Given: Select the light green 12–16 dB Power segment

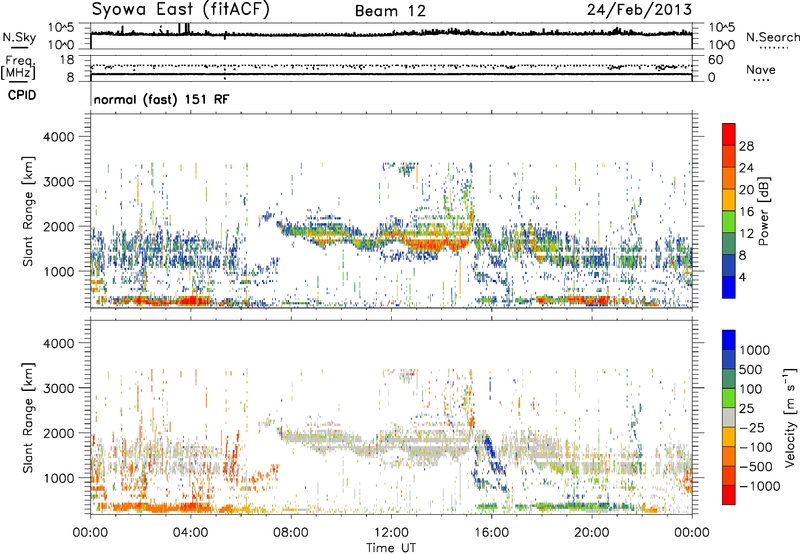Looking at the screenshot, I should [729, 222].
